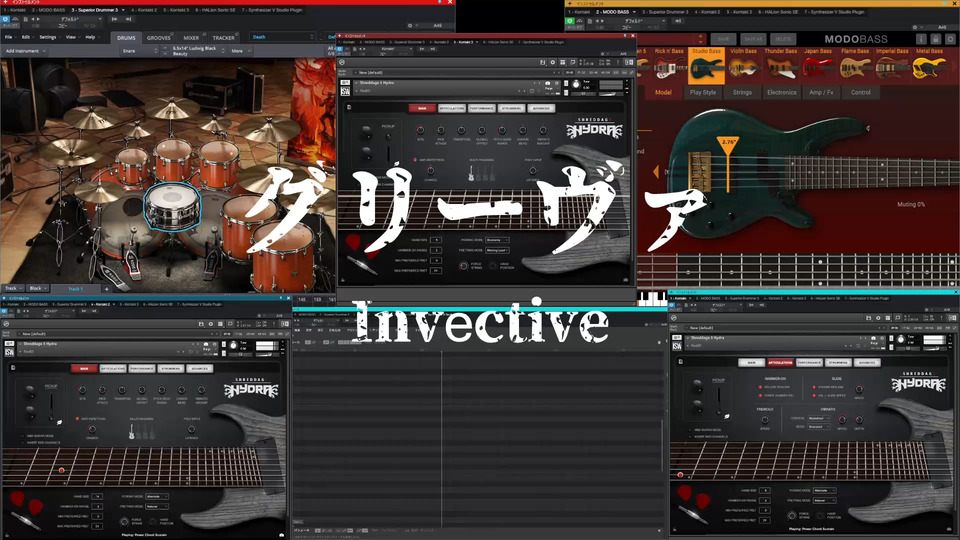Open the MODO BASS Play Style tab
The image size is (960, 540).
(703, 92)
